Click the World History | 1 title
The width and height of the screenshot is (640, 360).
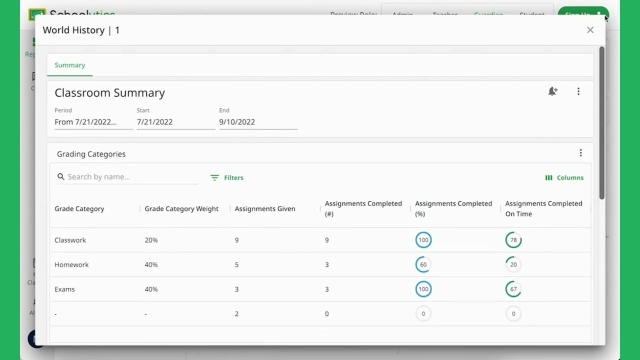pos(81,30)
